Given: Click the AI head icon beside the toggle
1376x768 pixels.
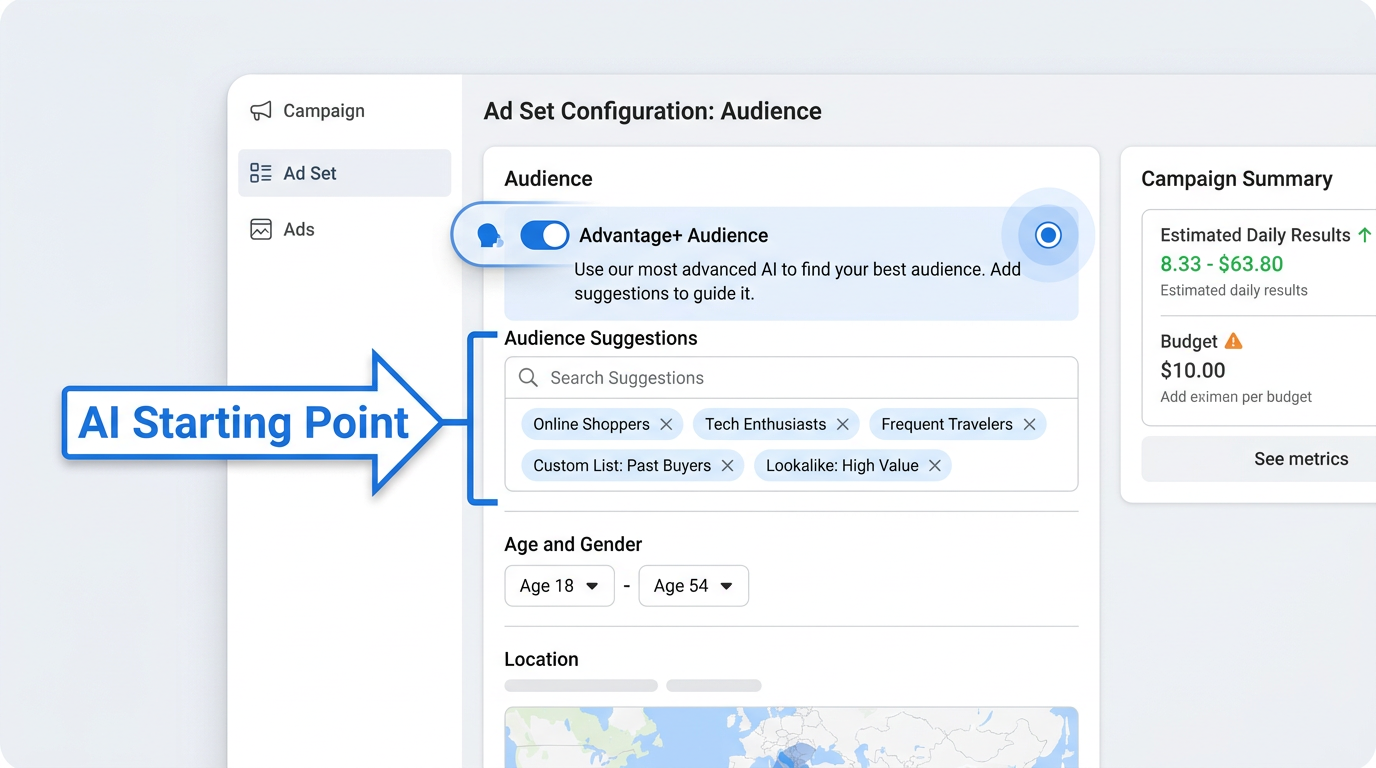Looking at the screenshot, I should 489,236.
